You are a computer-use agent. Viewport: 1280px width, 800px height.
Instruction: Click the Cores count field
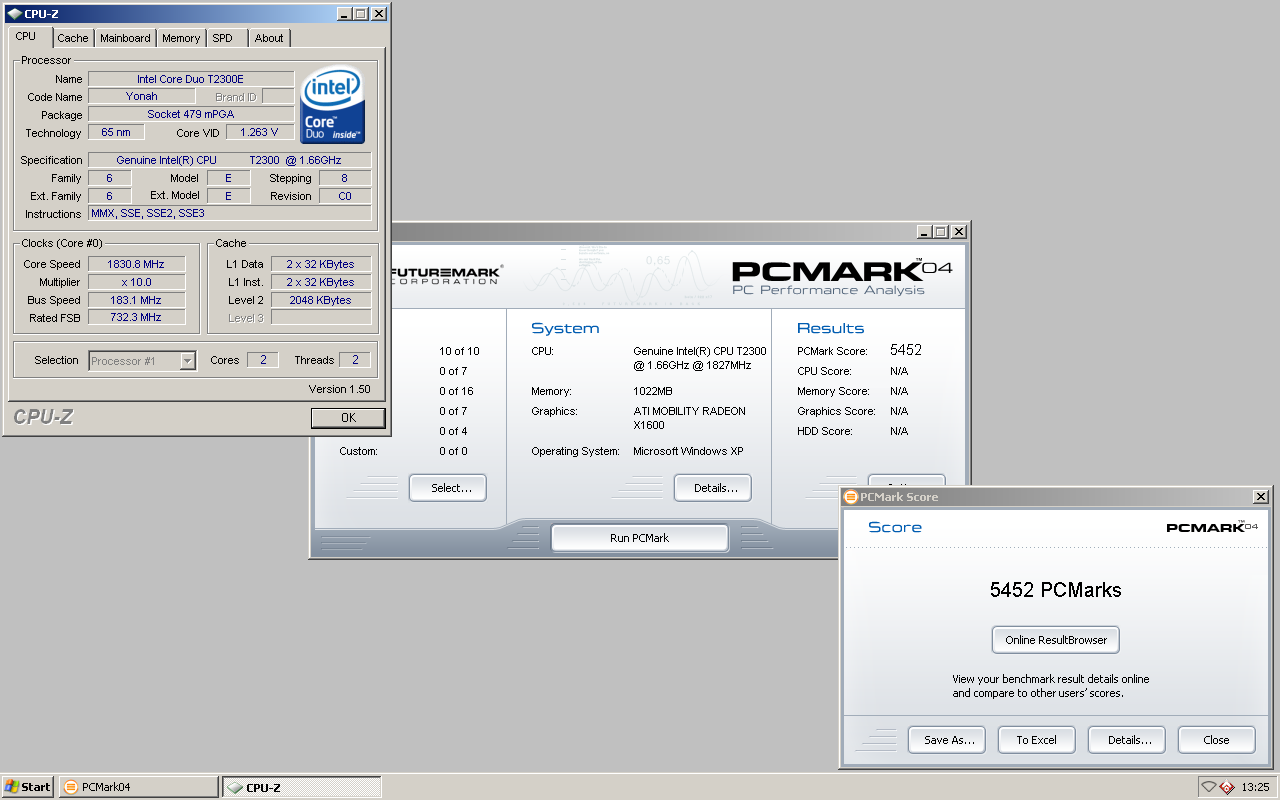(262, 360)
